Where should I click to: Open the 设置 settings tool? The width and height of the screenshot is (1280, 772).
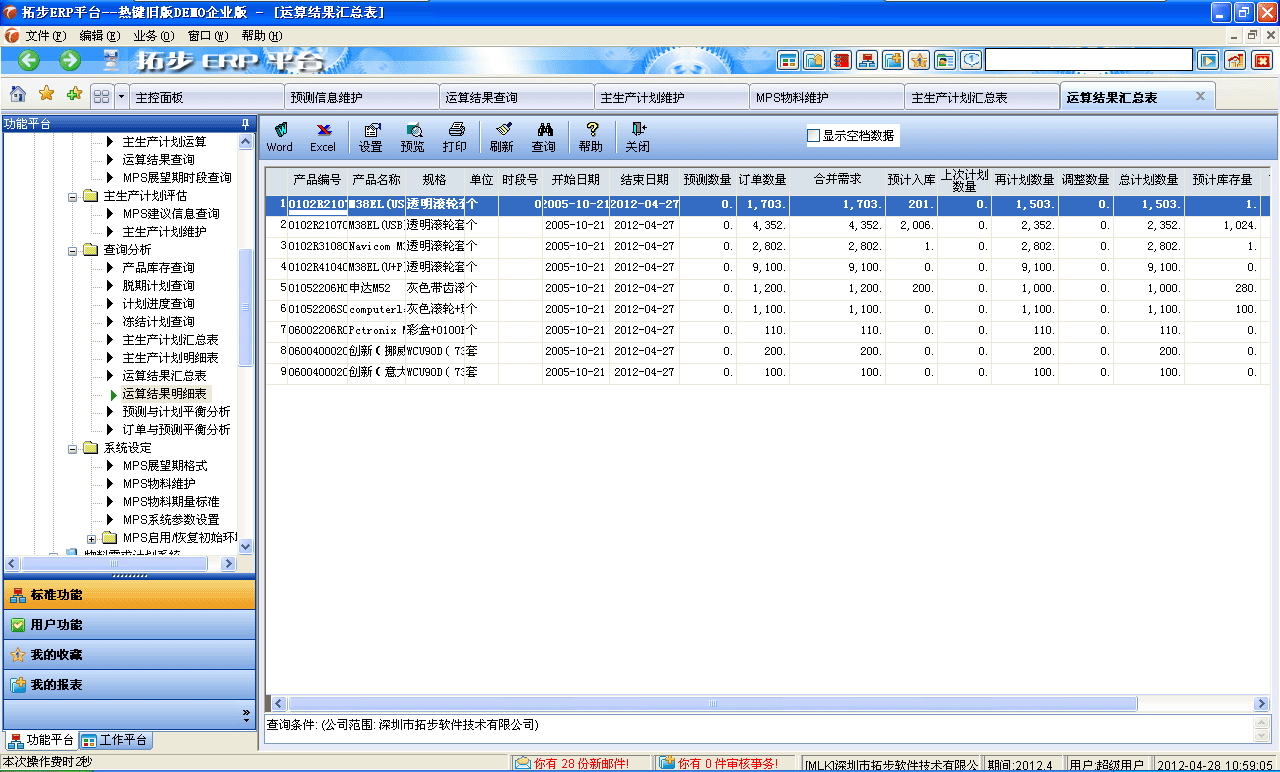(x=371, y=136)
